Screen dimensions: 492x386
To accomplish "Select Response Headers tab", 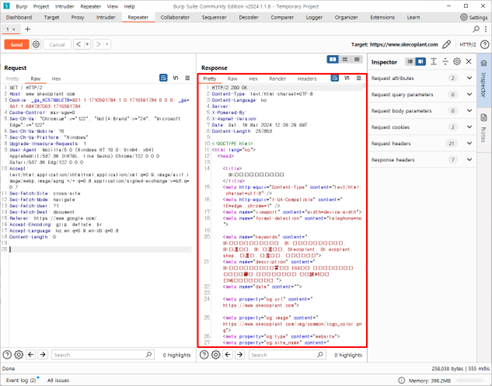I will (x=307, y=79).
